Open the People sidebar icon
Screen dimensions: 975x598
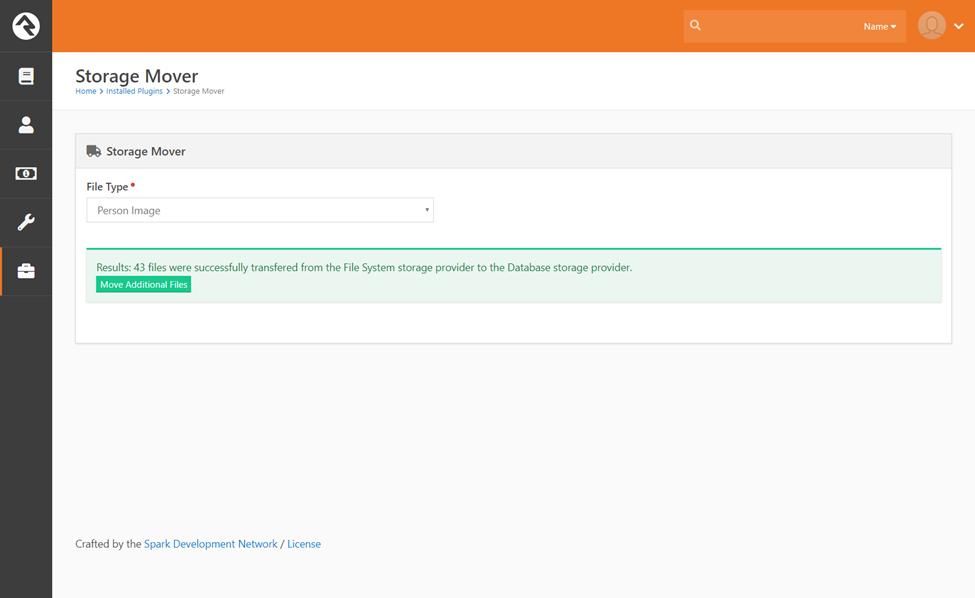point(25,125)
